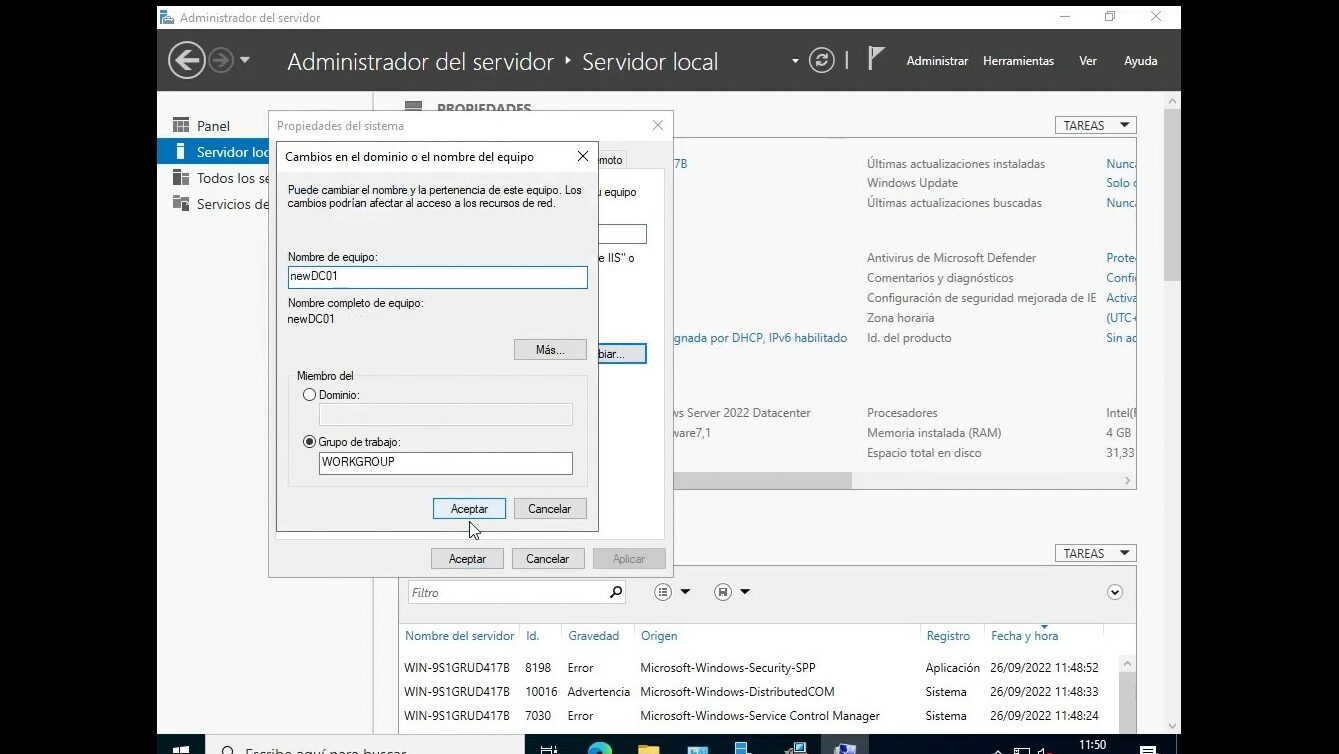Select the Dominio radio button
The height and width of the screenshot is (754, 1339).
310,395
